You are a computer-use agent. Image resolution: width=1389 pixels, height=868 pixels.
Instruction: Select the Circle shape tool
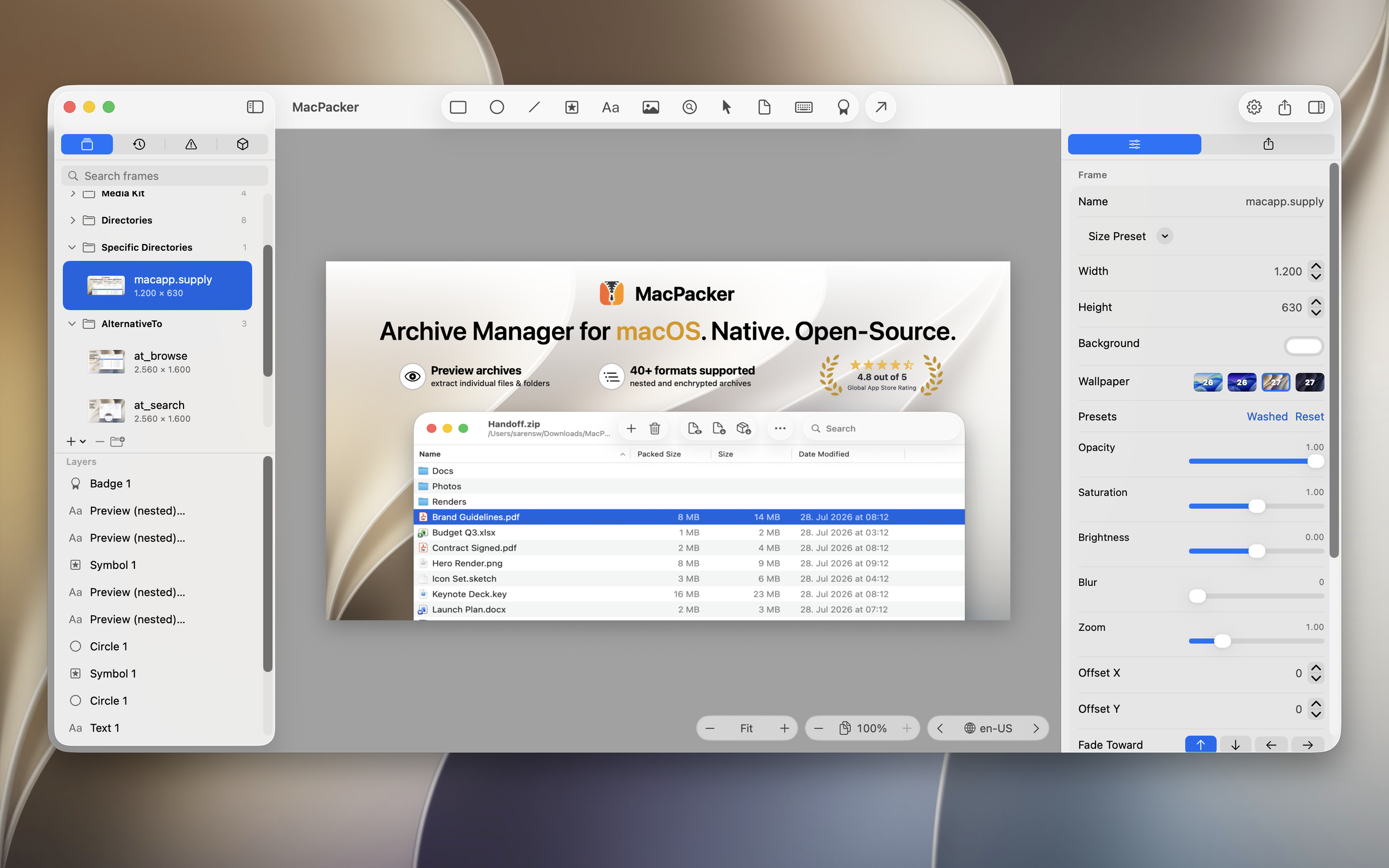point(496,107)
